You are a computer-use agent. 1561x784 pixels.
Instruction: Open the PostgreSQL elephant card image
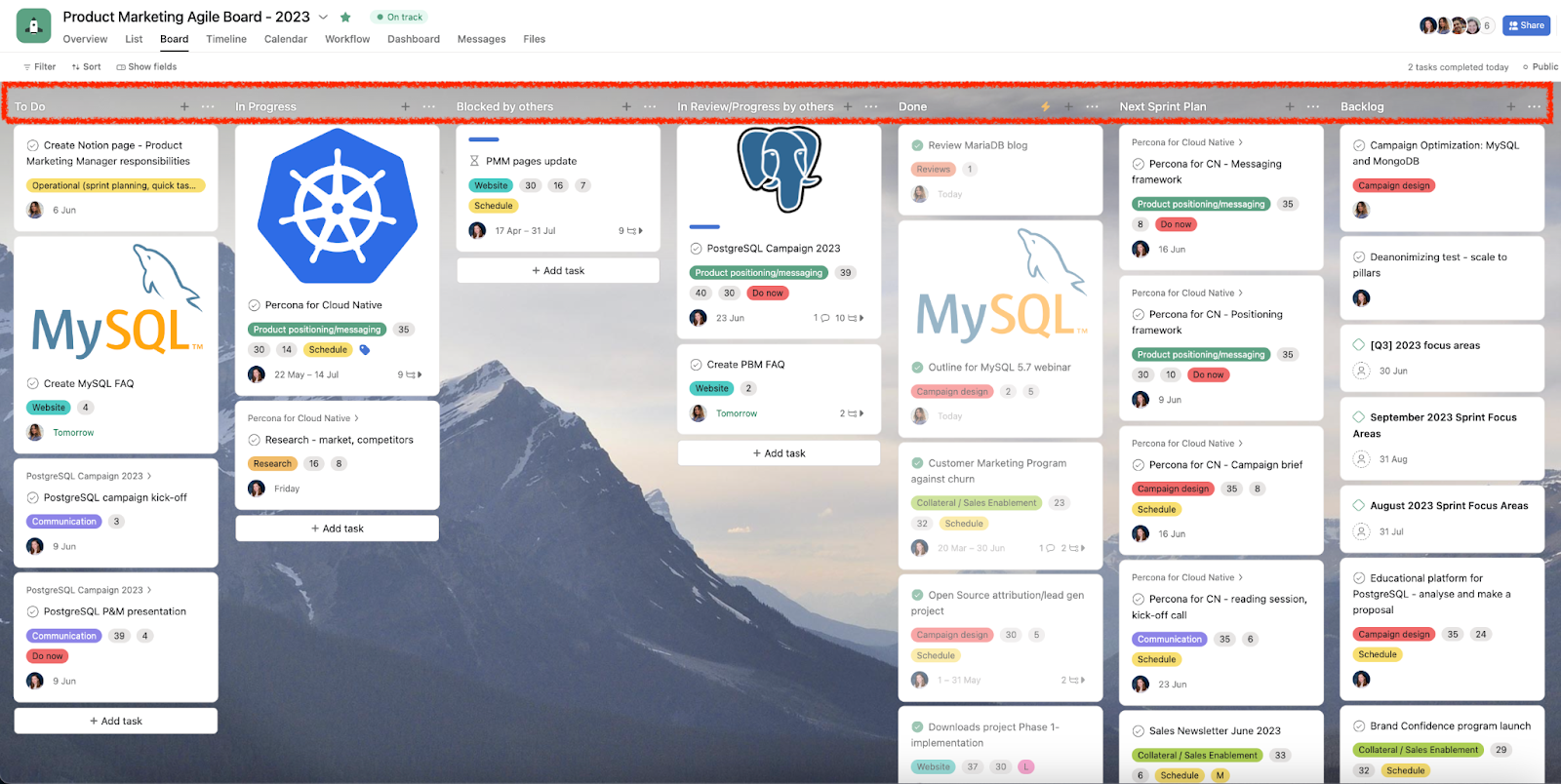(x=780, y=171)
